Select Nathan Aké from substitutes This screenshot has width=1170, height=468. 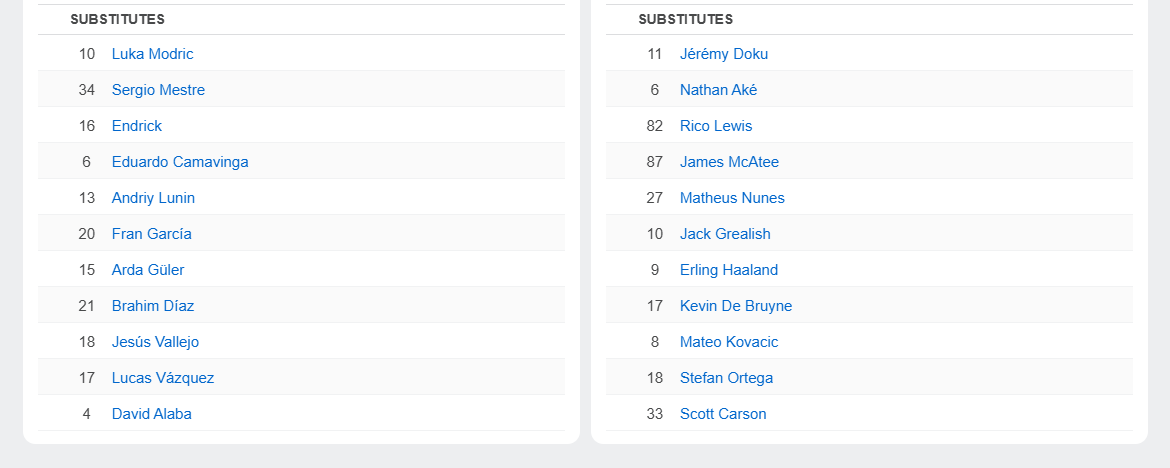pos(718,90)
